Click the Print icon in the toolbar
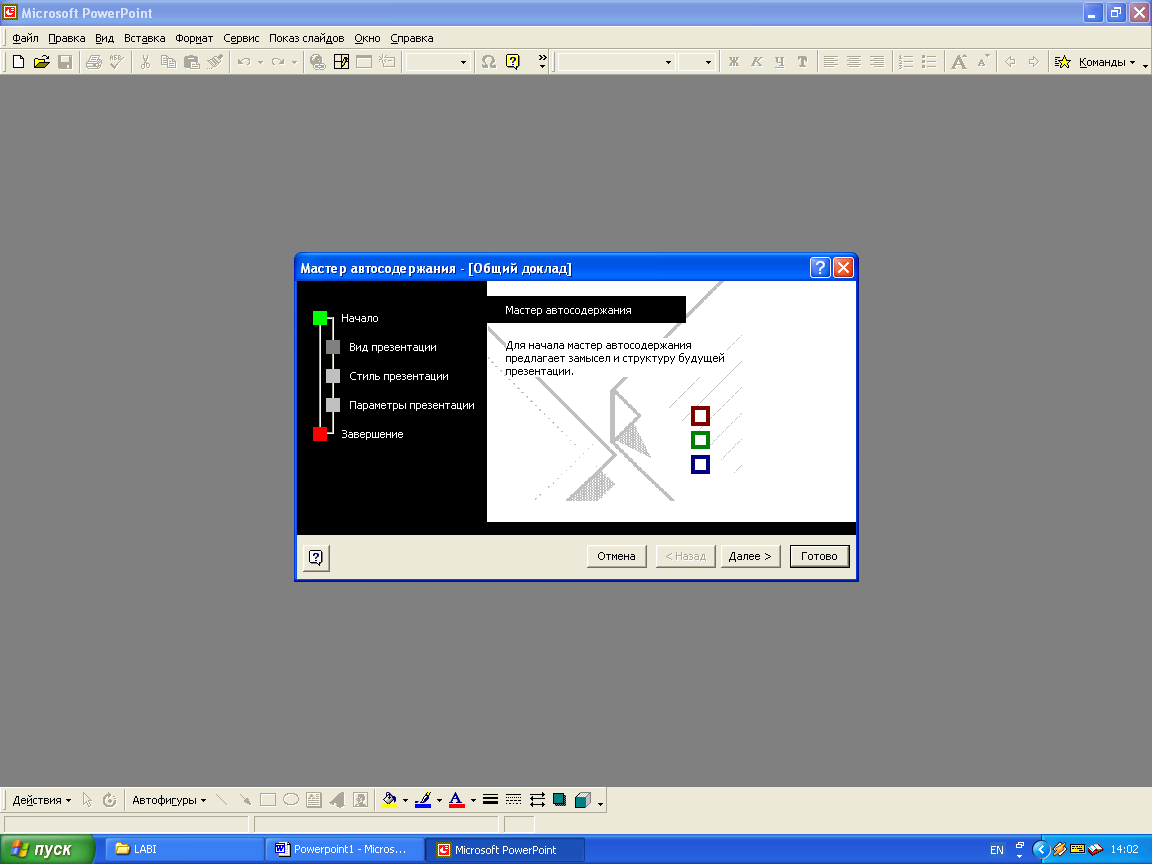The width and height of the screenshot is (1152, 864). pyautogui.click(x=93, y=62)
